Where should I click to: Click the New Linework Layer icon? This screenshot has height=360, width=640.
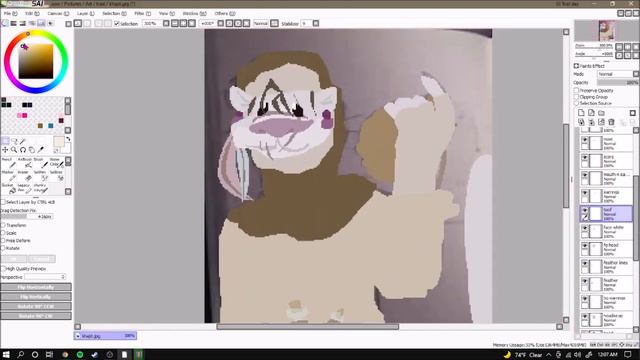[x=591, y=113]
